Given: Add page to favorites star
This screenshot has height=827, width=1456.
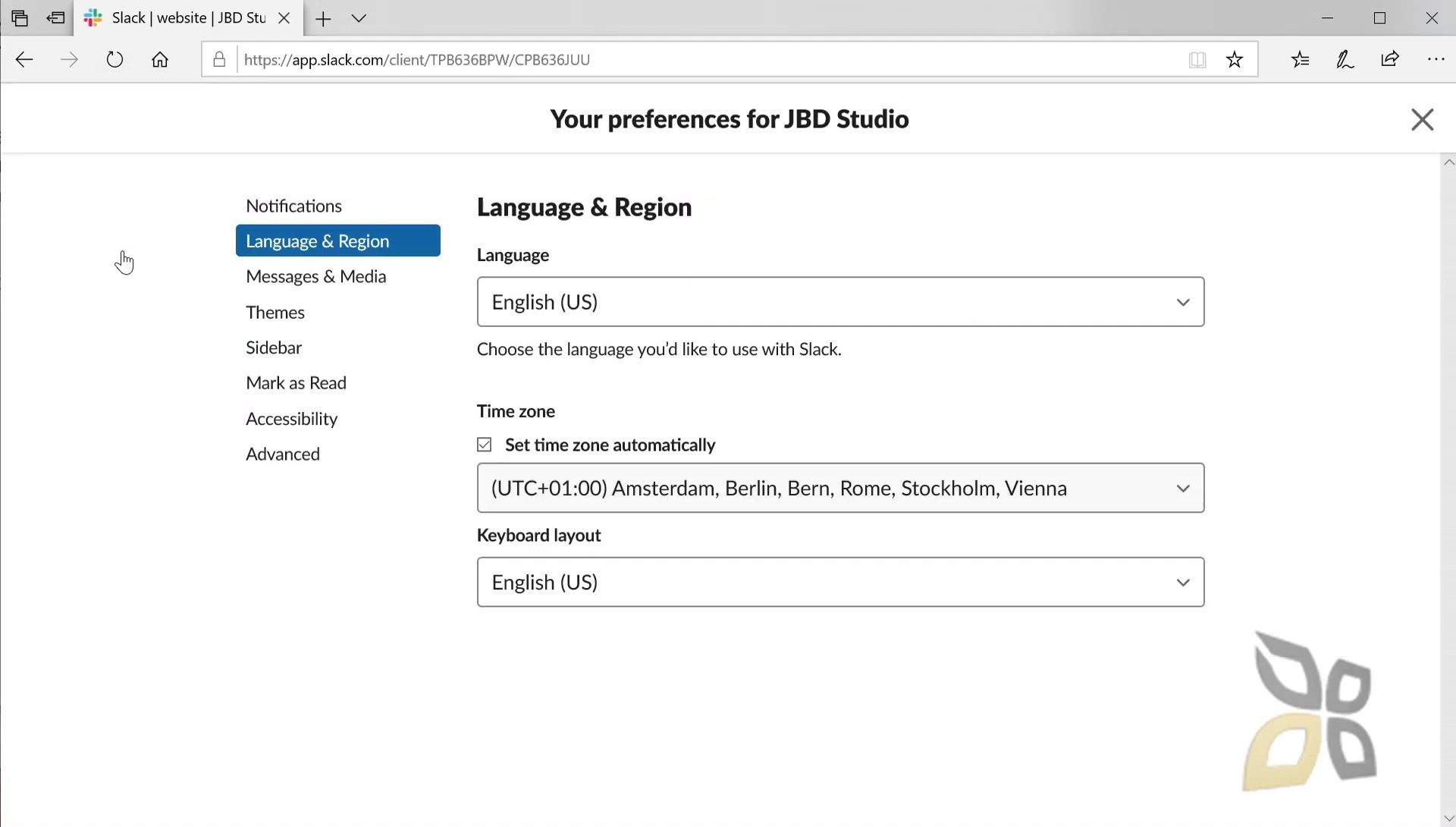Looking at the screenshot, I should pos(1235,59).
